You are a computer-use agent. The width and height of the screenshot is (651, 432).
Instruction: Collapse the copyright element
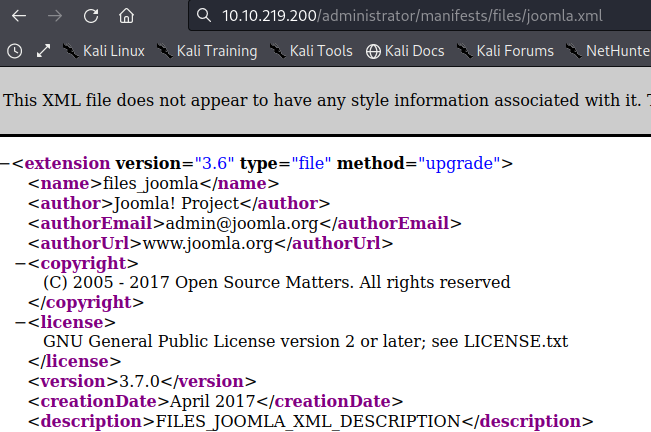(20, 264)
